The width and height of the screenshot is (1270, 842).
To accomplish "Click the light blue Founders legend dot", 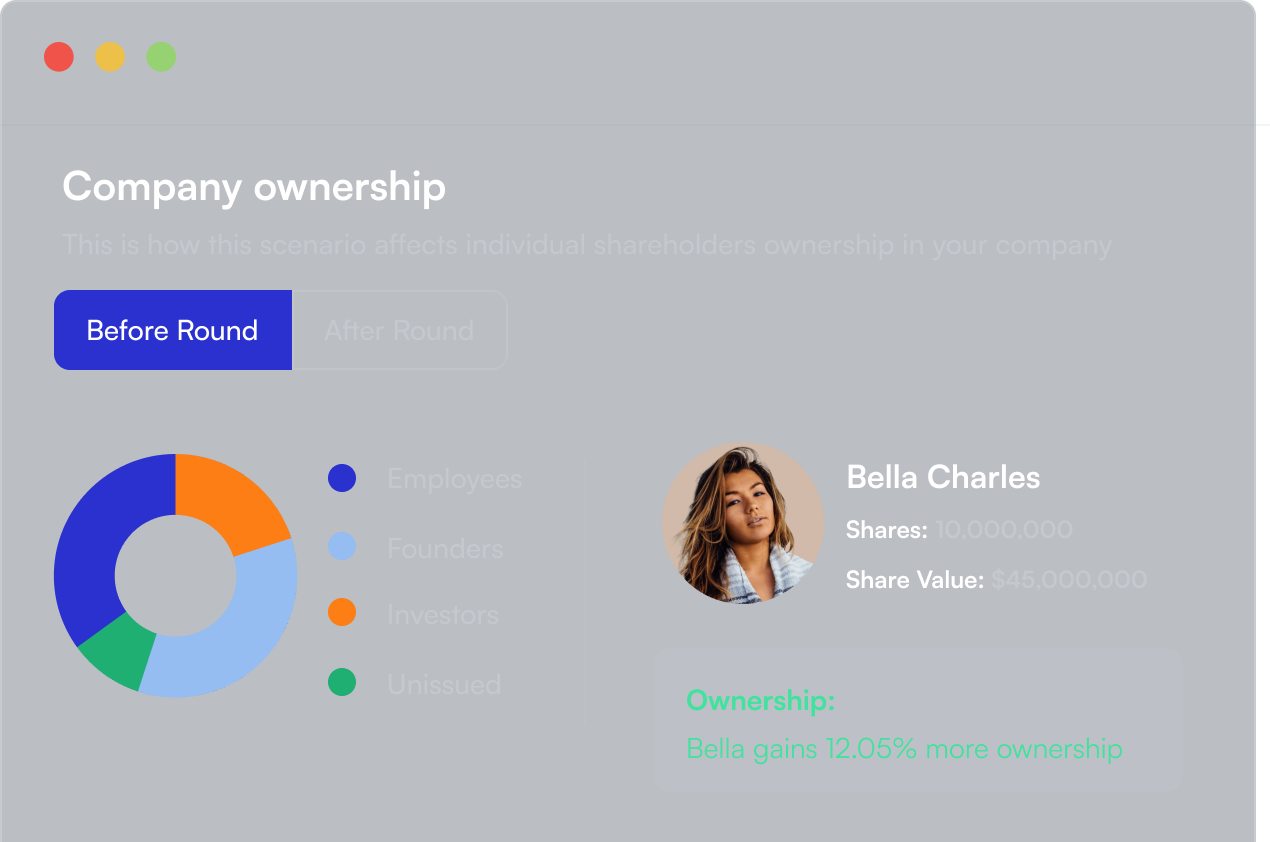I will (x=342, y=547).
